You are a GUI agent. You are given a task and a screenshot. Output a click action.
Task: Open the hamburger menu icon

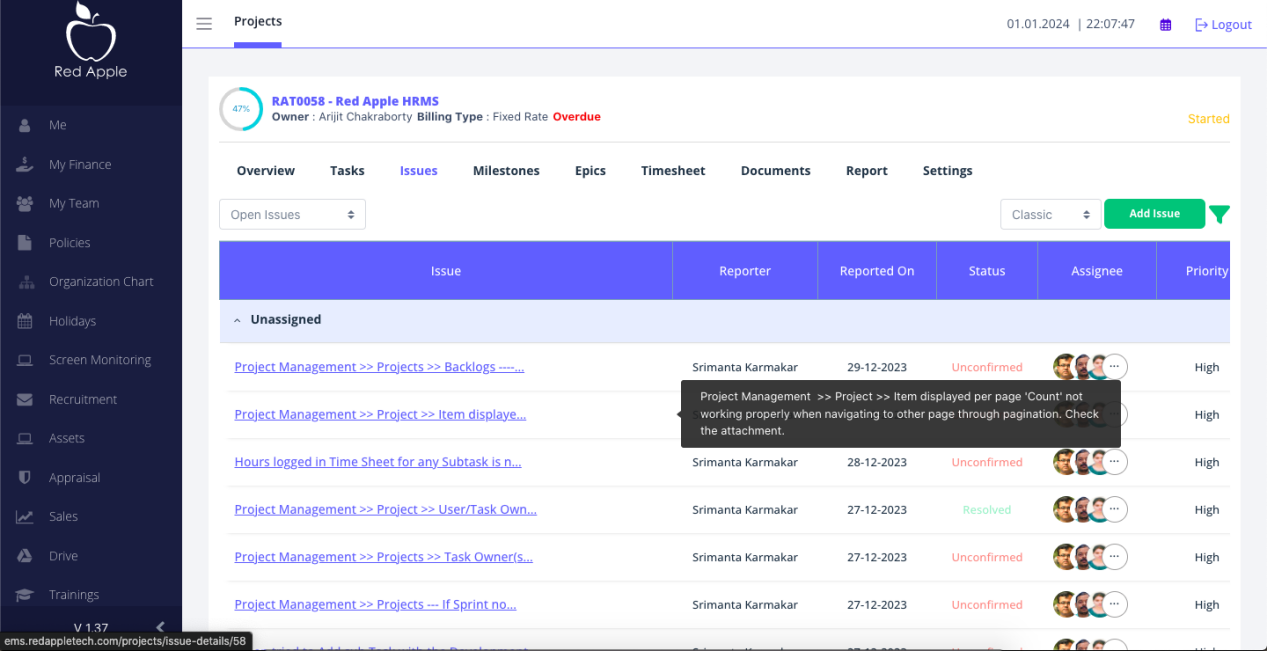click(x=204, y=24)
